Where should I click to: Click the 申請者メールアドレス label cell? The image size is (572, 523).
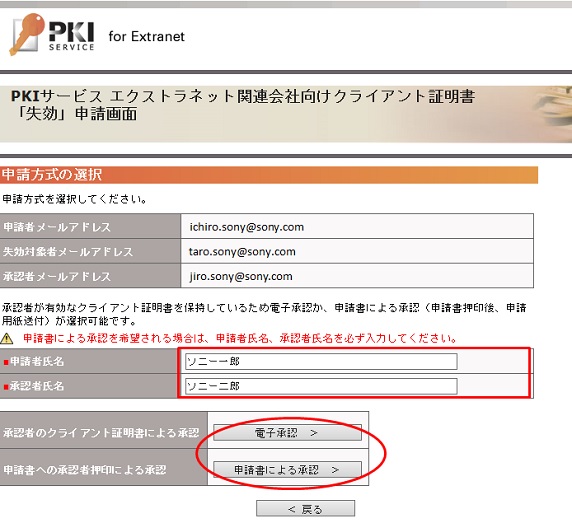pyautogui.click(x=90, y=226)
